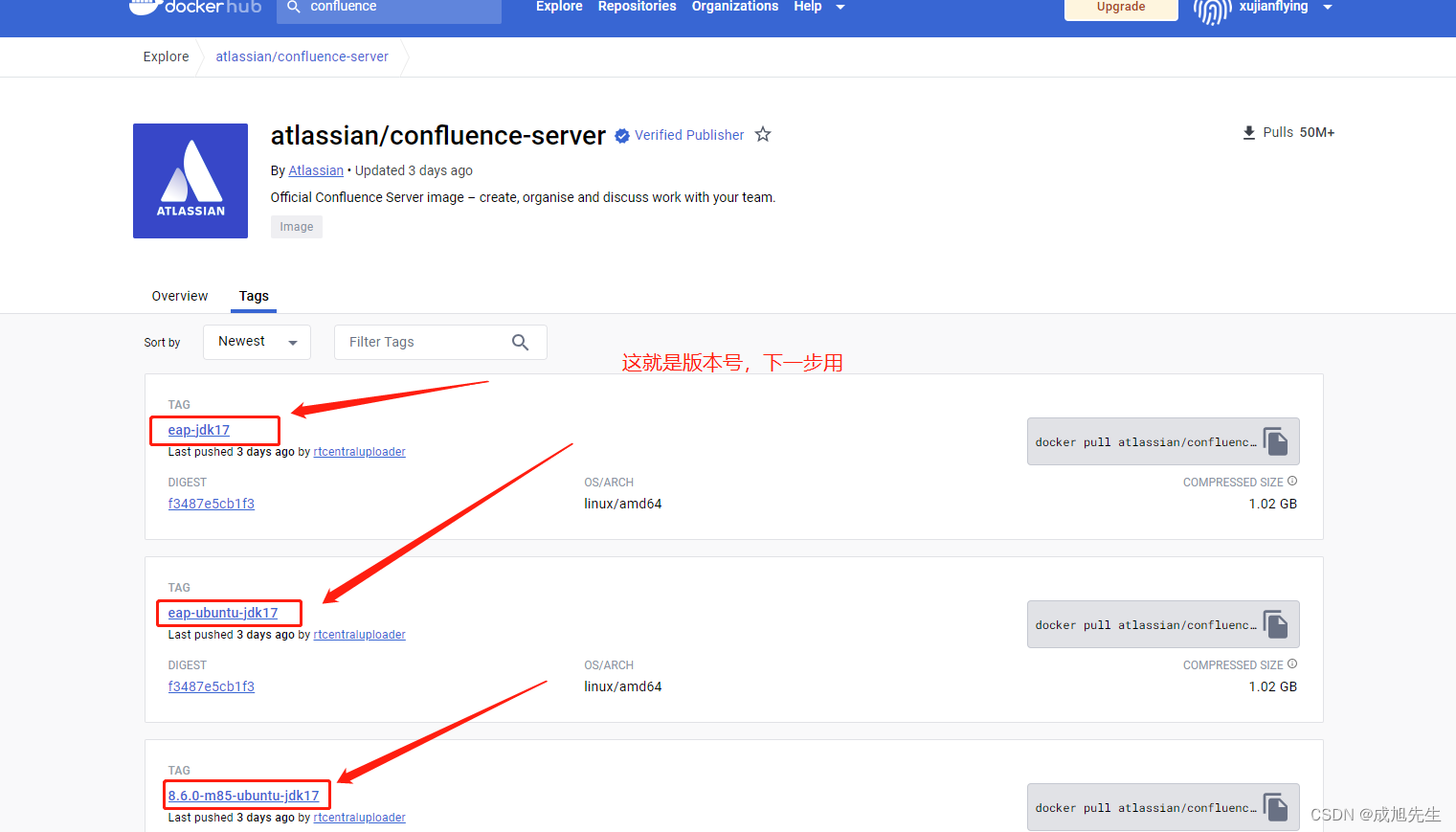
Task: Open the eap-jdk17 tag link
Action: (x=199, y=430)
